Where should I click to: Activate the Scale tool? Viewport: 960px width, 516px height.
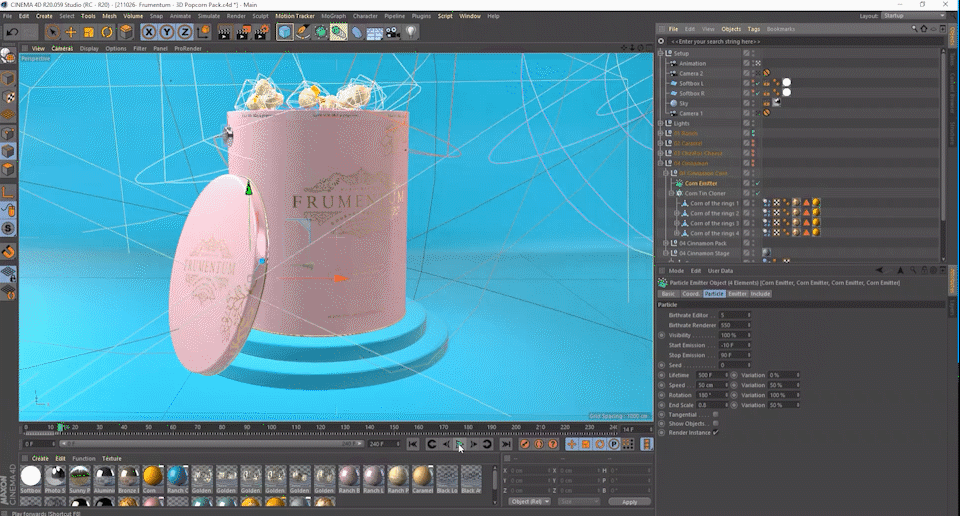point(89,32)
